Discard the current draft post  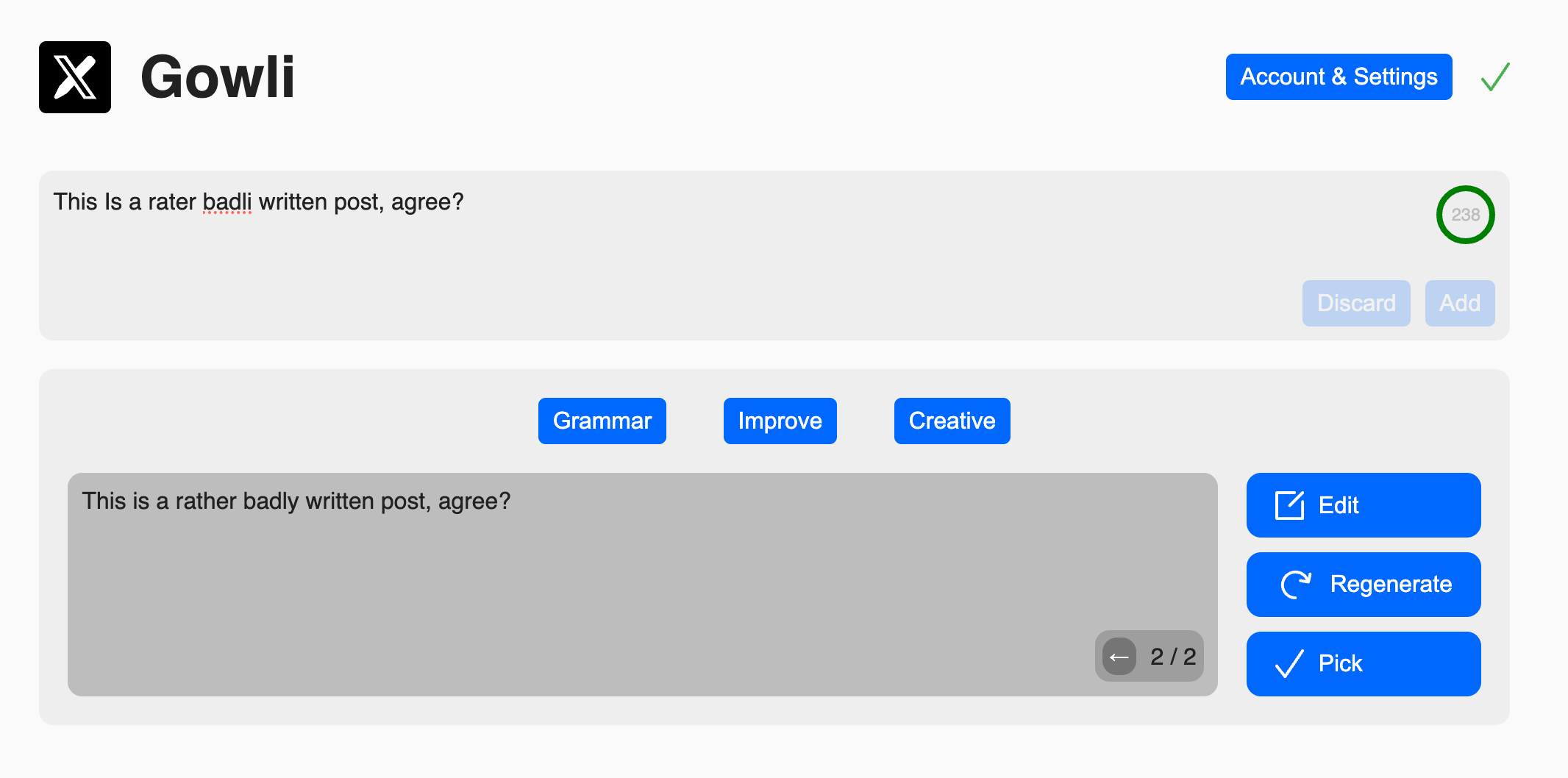click(x=1355, y=303)
